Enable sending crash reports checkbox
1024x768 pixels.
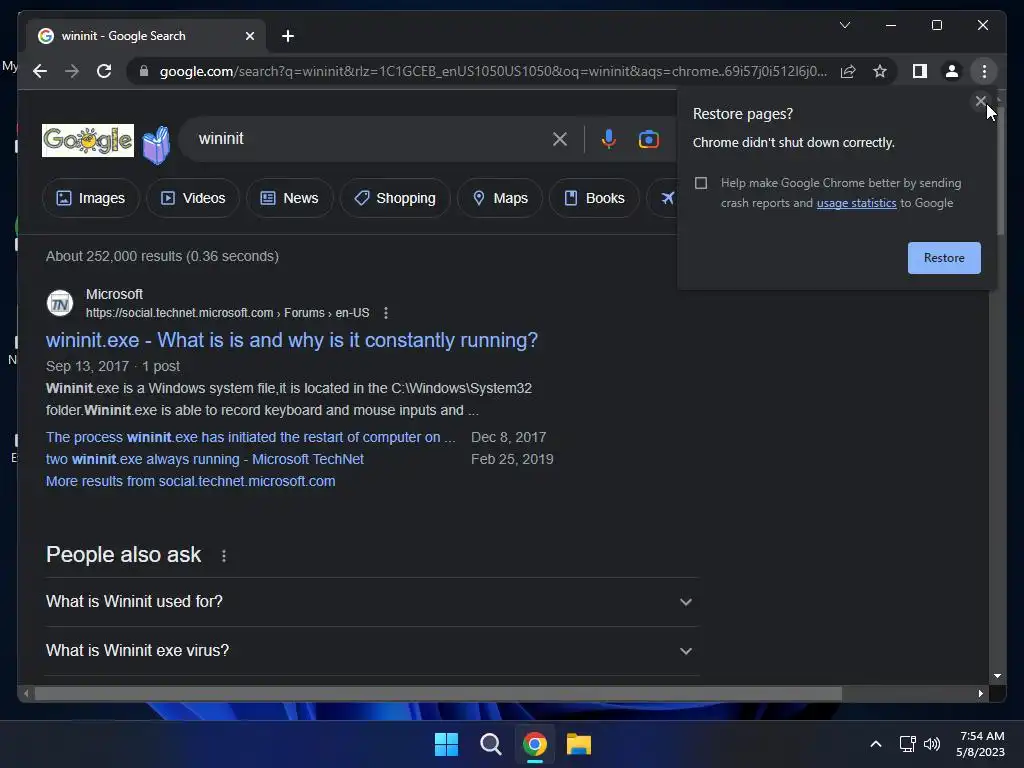pos(701,183)
